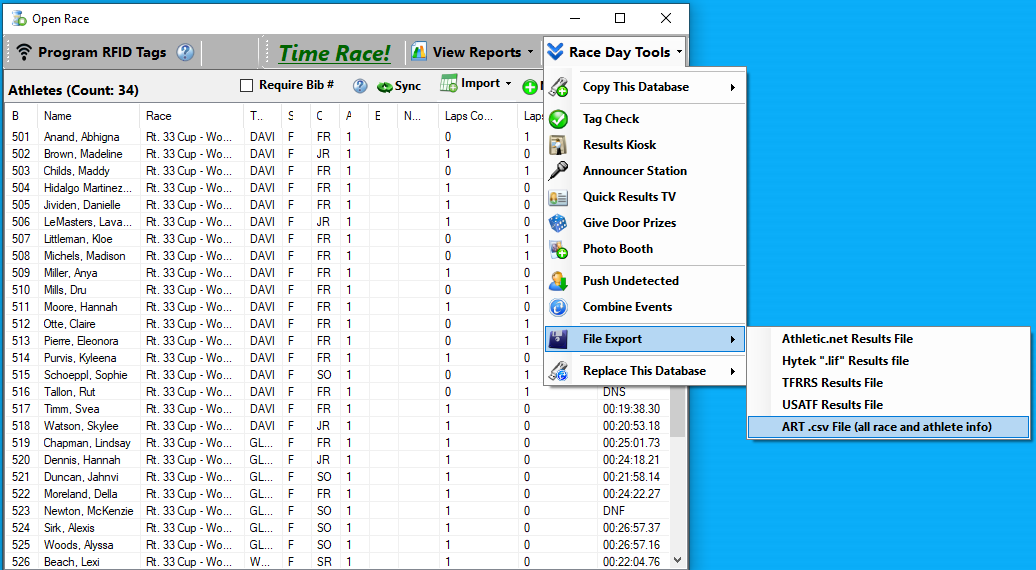1036x570 pixels.
Task: Select Combine Events
Action: click(645, 307)
